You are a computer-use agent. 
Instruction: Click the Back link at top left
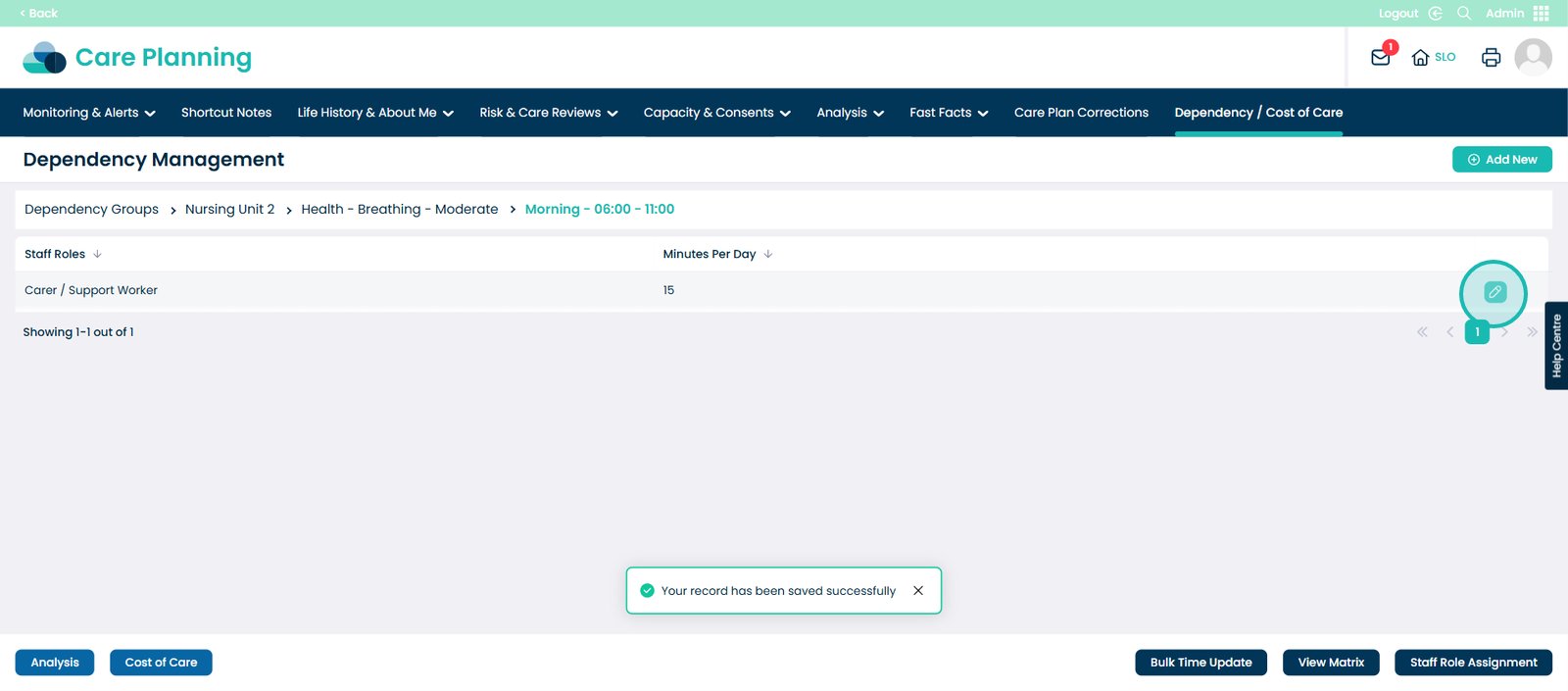pos(39,13)
